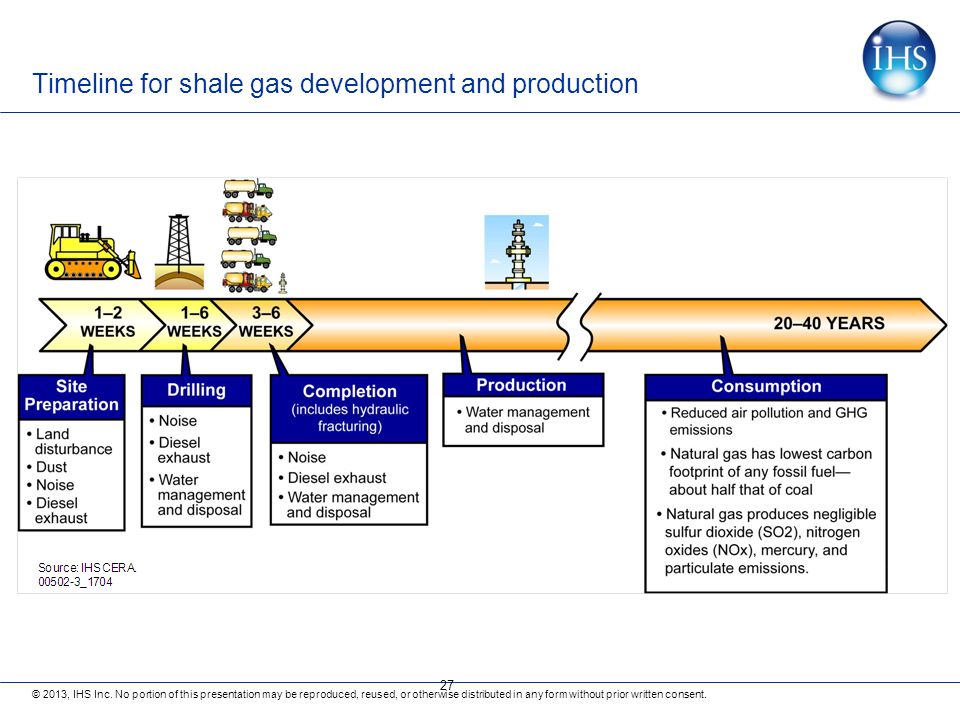Image resolution: width=960 pixels, height=720 pixels.
Task: Select the 3–6 WEEKS timeline arrow
Action: point(263,324)
